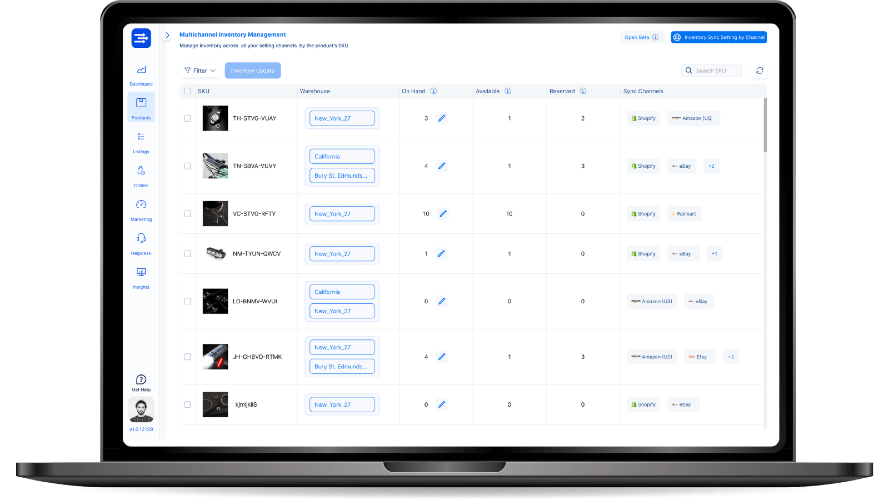Click eBay channel badge for TN-SBVA-VUVY
The height and width of the screenshot is (500, 889).
point(681,166)
